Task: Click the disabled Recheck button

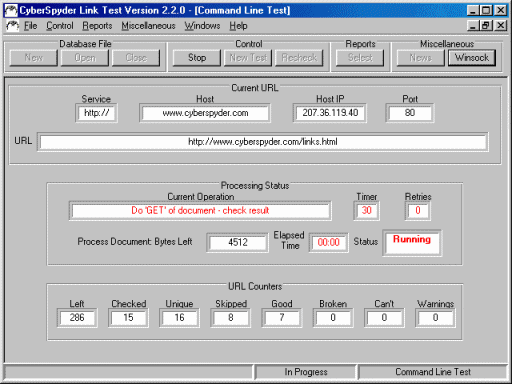Action: point(299,58)
